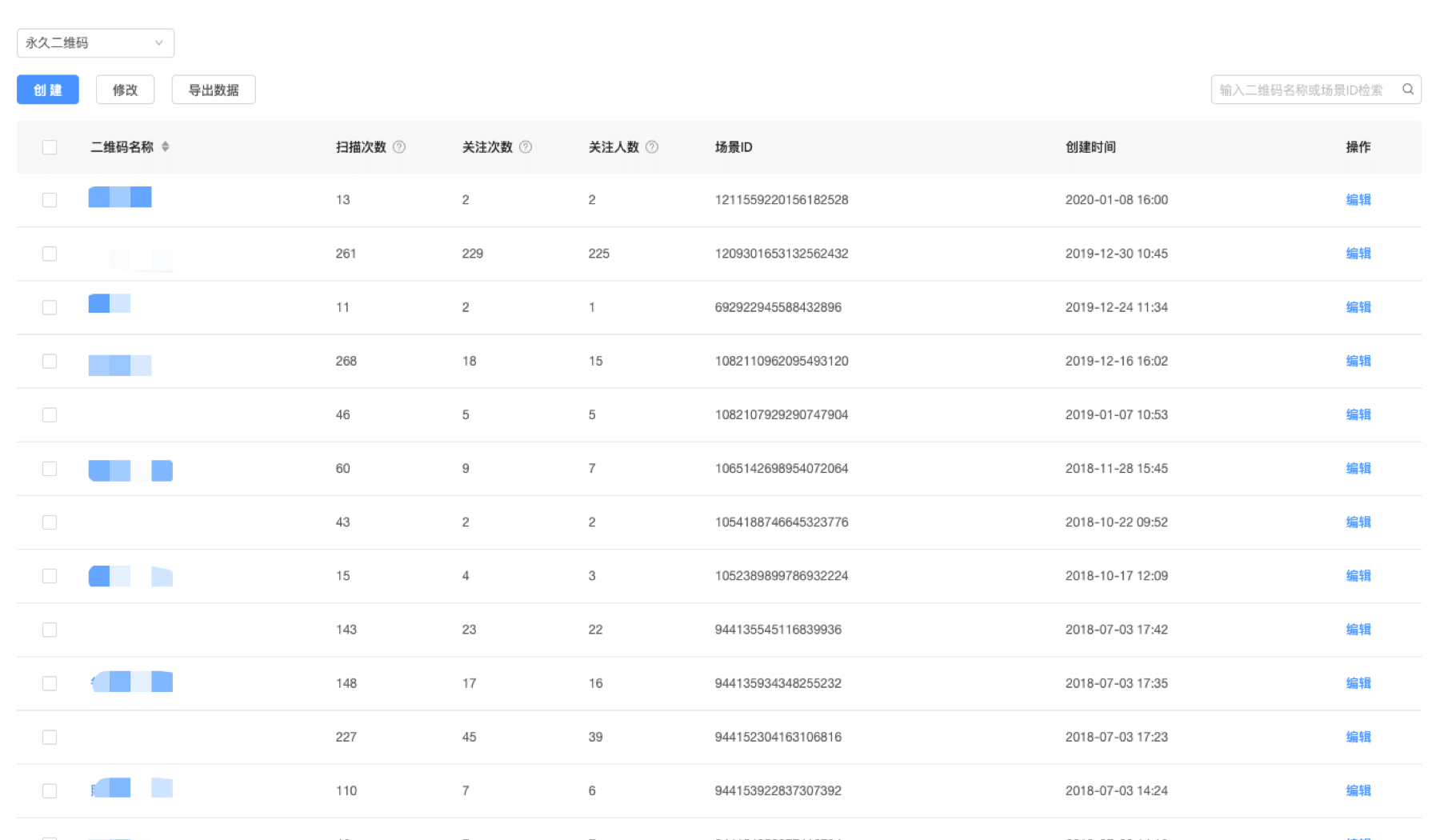Click the 创建 button
The height and width of the screenshot is (840, 1440).
coord(48,90)
